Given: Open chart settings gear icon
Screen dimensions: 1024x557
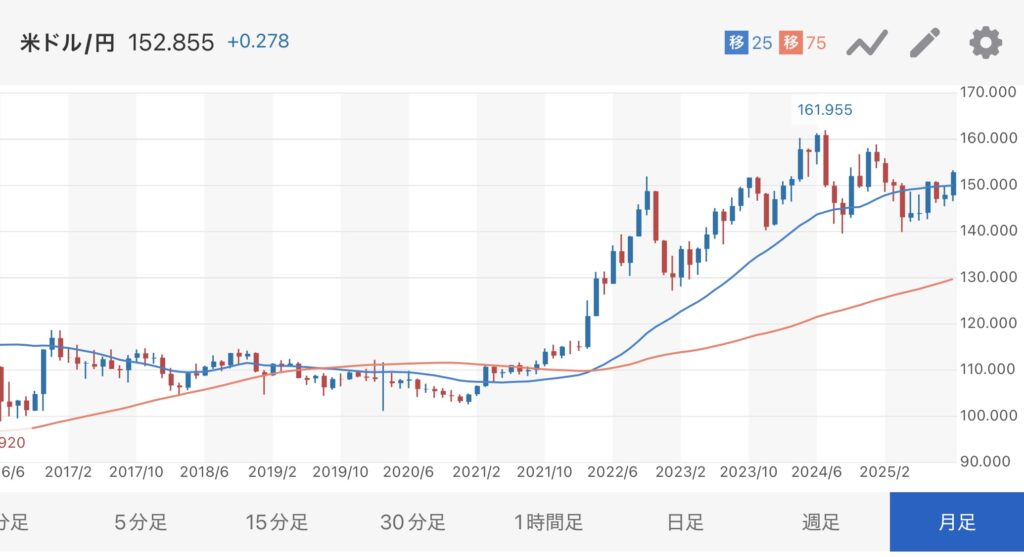Looking at the screenshot, I should [x=985, y=43].
